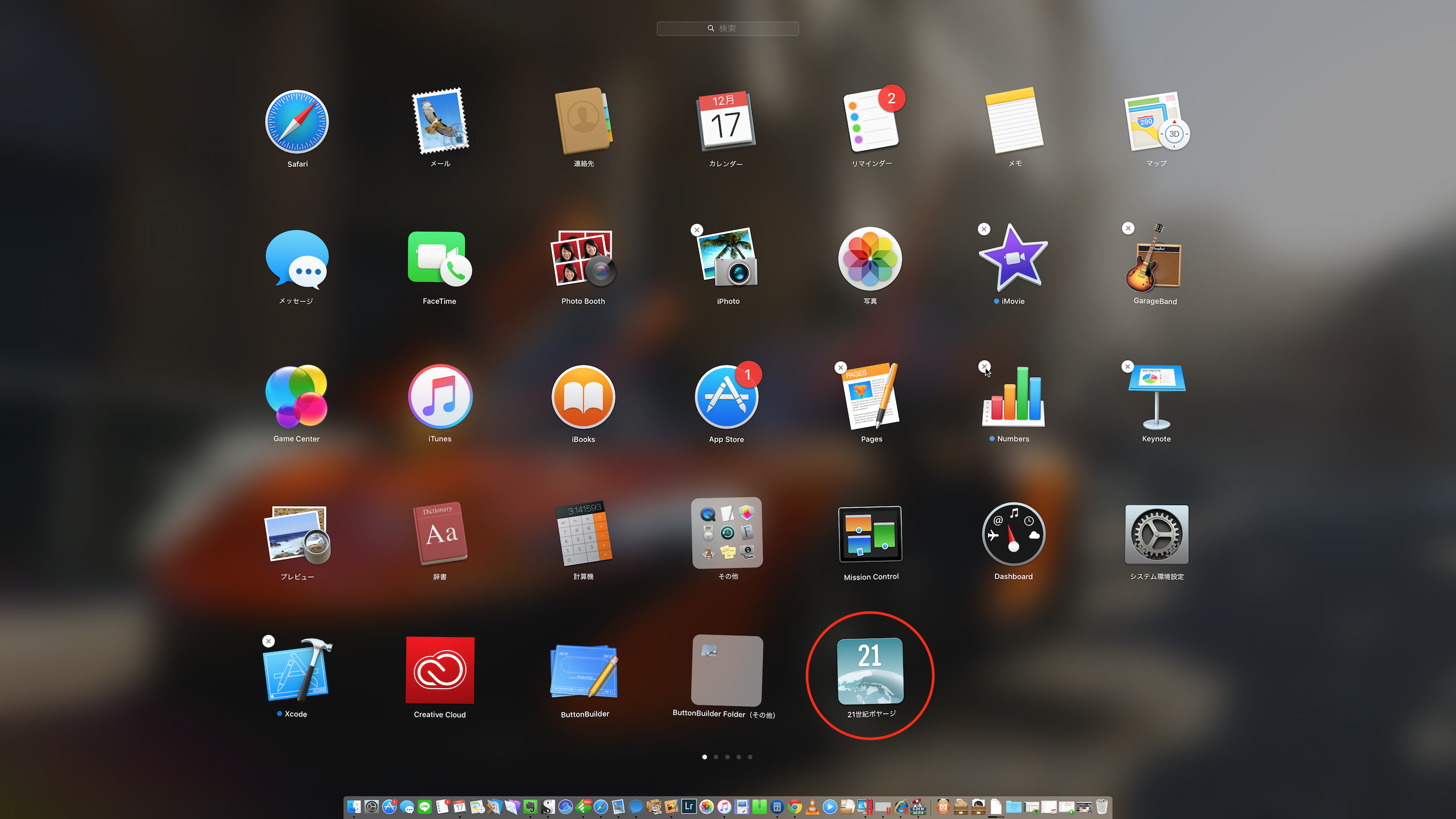
Task: Launch the メール app
Action: (x=440, y=121)
